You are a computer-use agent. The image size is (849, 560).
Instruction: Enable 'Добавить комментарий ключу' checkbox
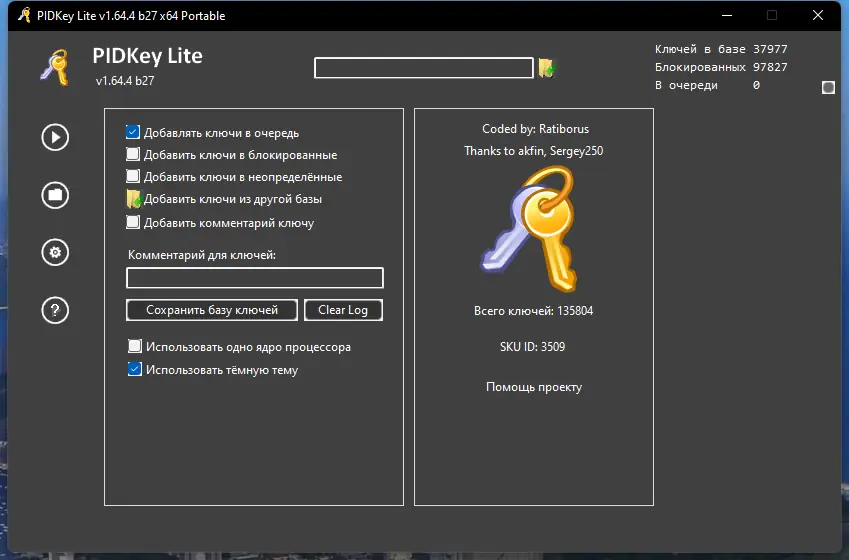[x=133, y=222]
